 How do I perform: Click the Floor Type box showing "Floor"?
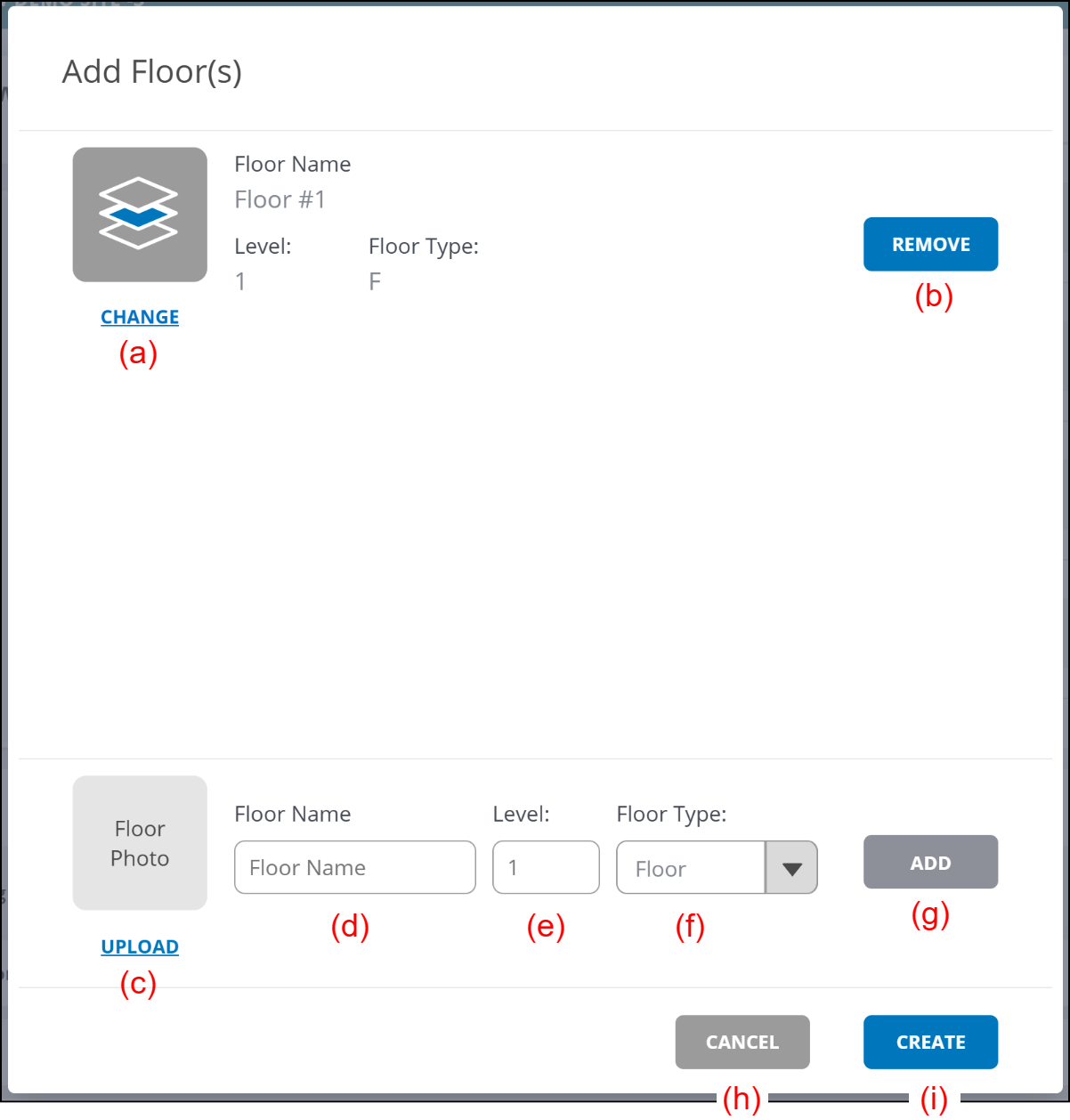tap(691, 868)
